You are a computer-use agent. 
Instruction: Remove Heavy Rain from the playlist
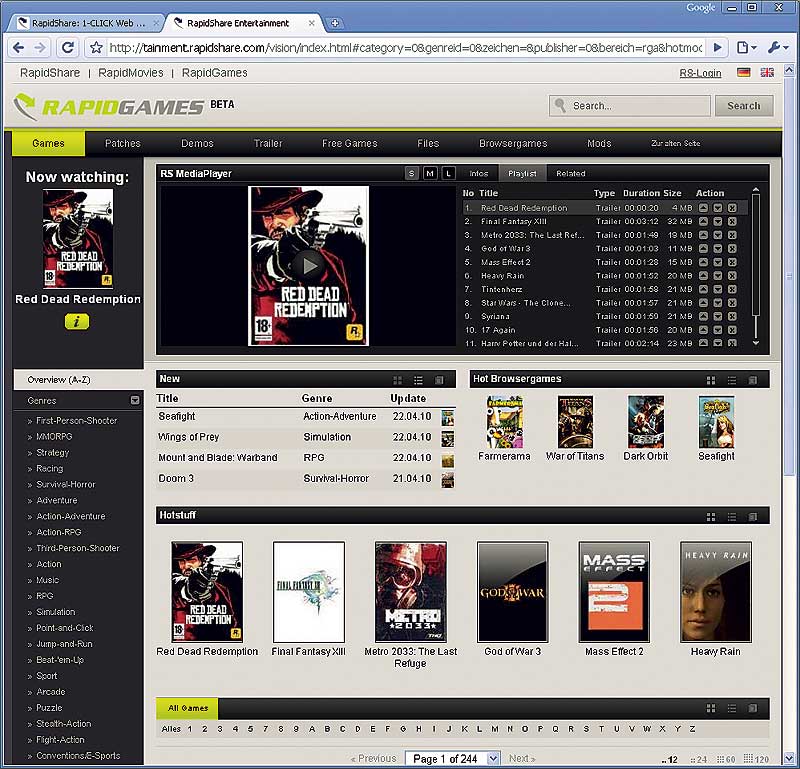coord(732,276)
